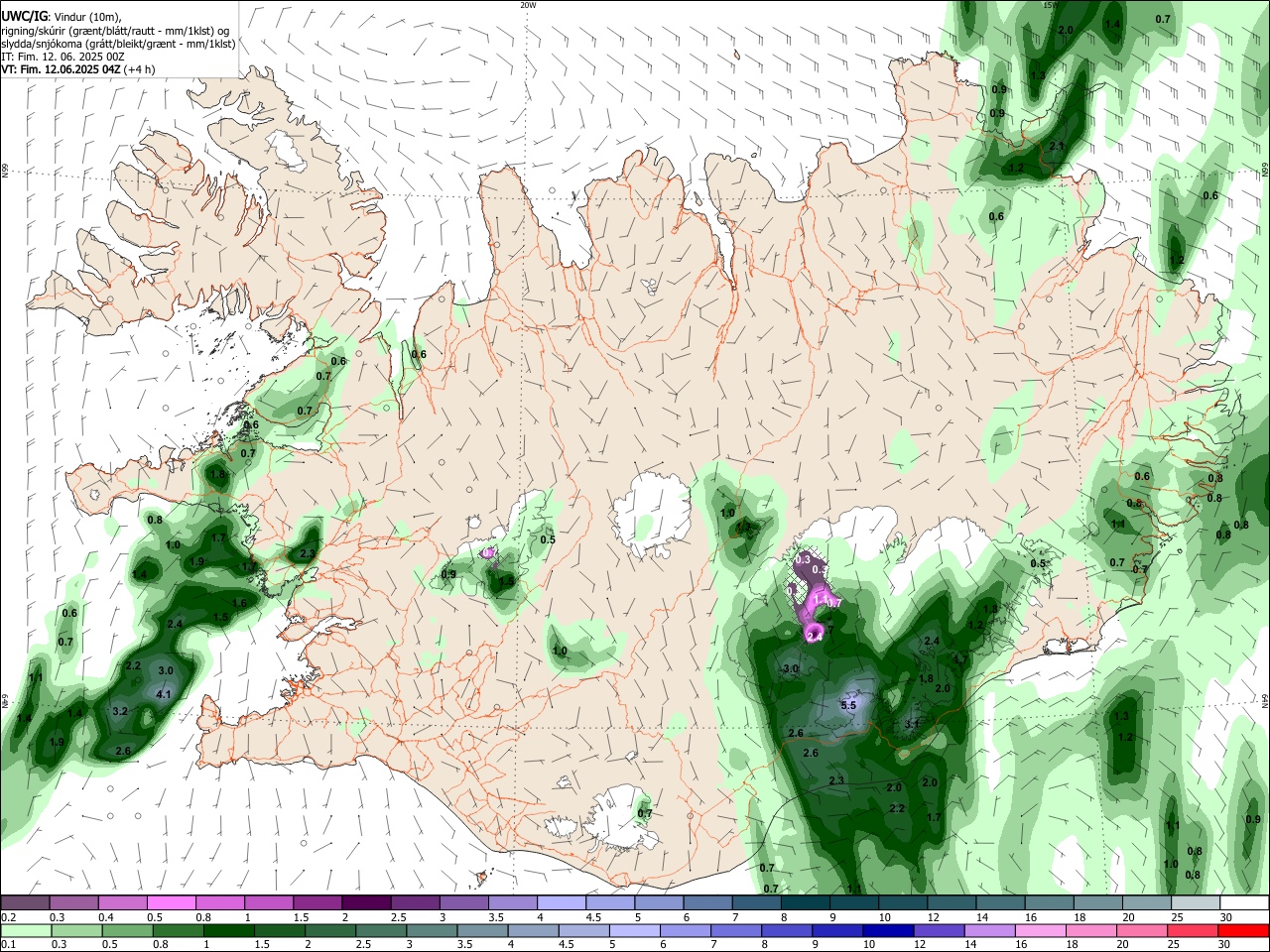The image size is (1270, 952).
Task: Click the 3.2 precipitation value off the west coast
Action: (x=120, y=711)
